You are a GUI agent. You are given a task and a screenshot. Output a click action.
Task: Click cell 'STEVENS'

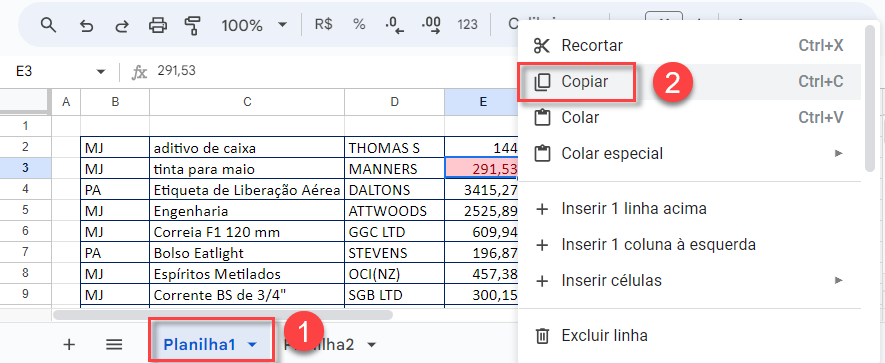pyautogui.click(x=395, y=252)
